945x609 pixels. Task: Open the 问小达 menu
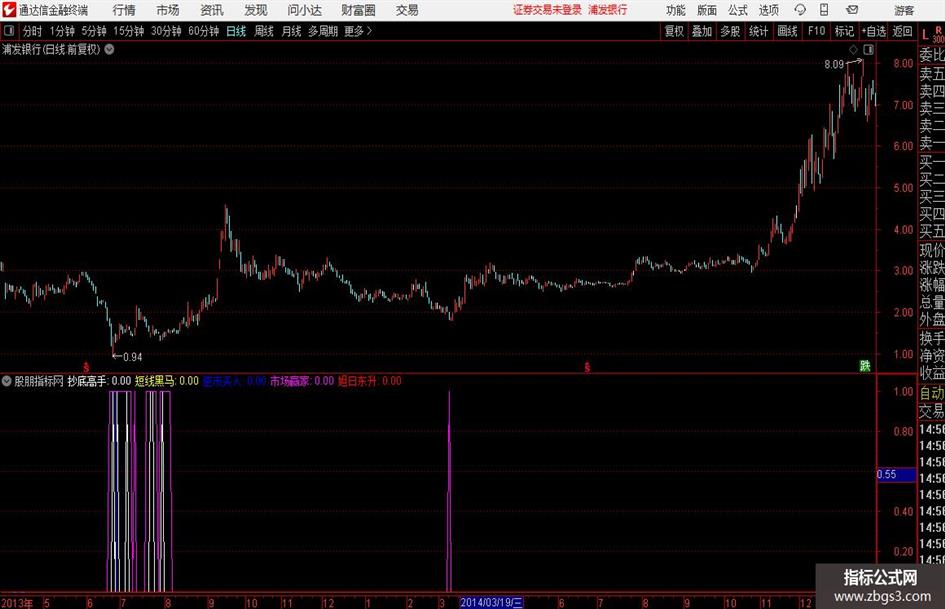[x=304, y=10]
